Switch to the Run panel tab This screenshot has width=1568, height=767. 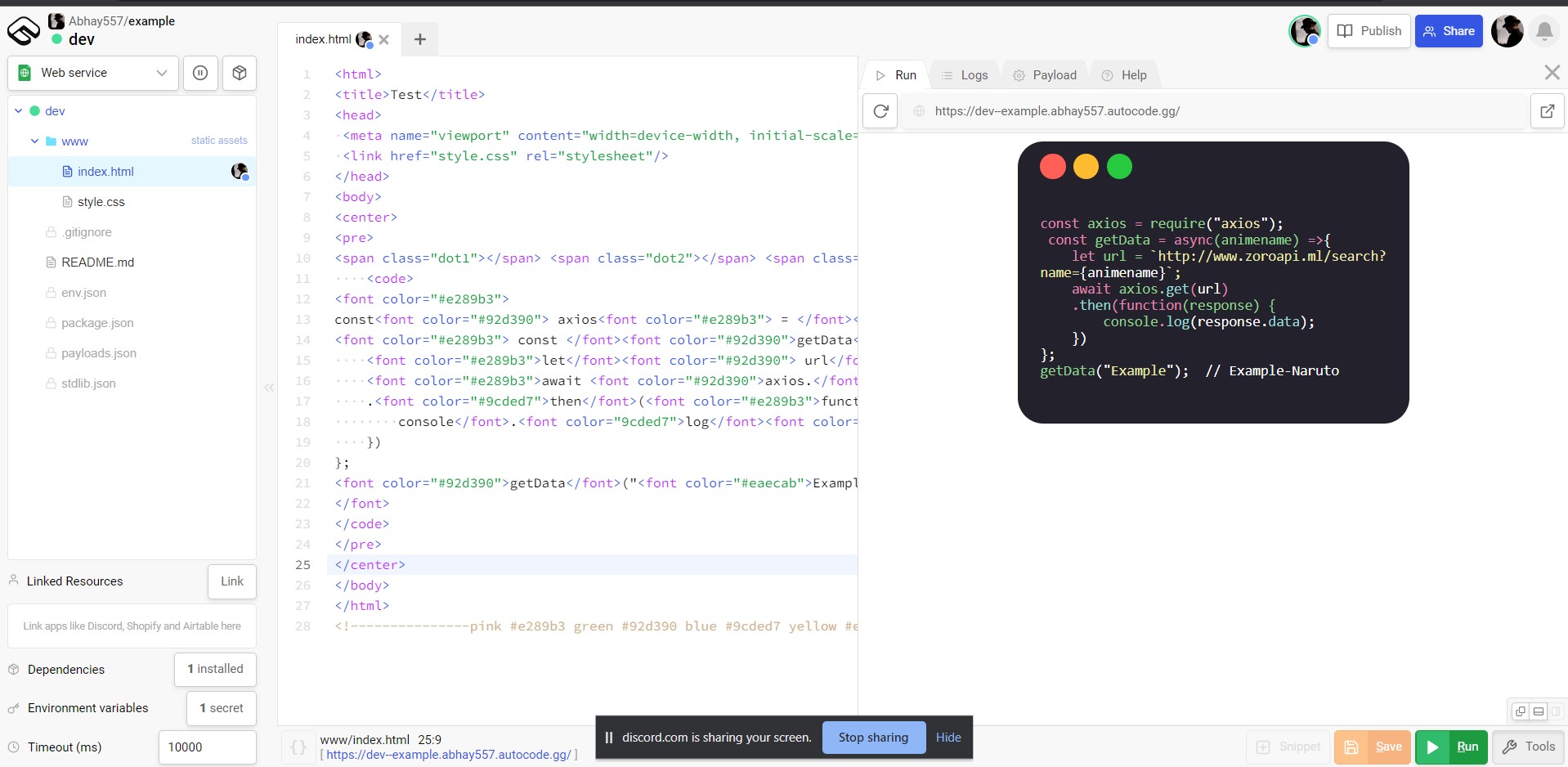pyautogui.click(x=897, y=75)
